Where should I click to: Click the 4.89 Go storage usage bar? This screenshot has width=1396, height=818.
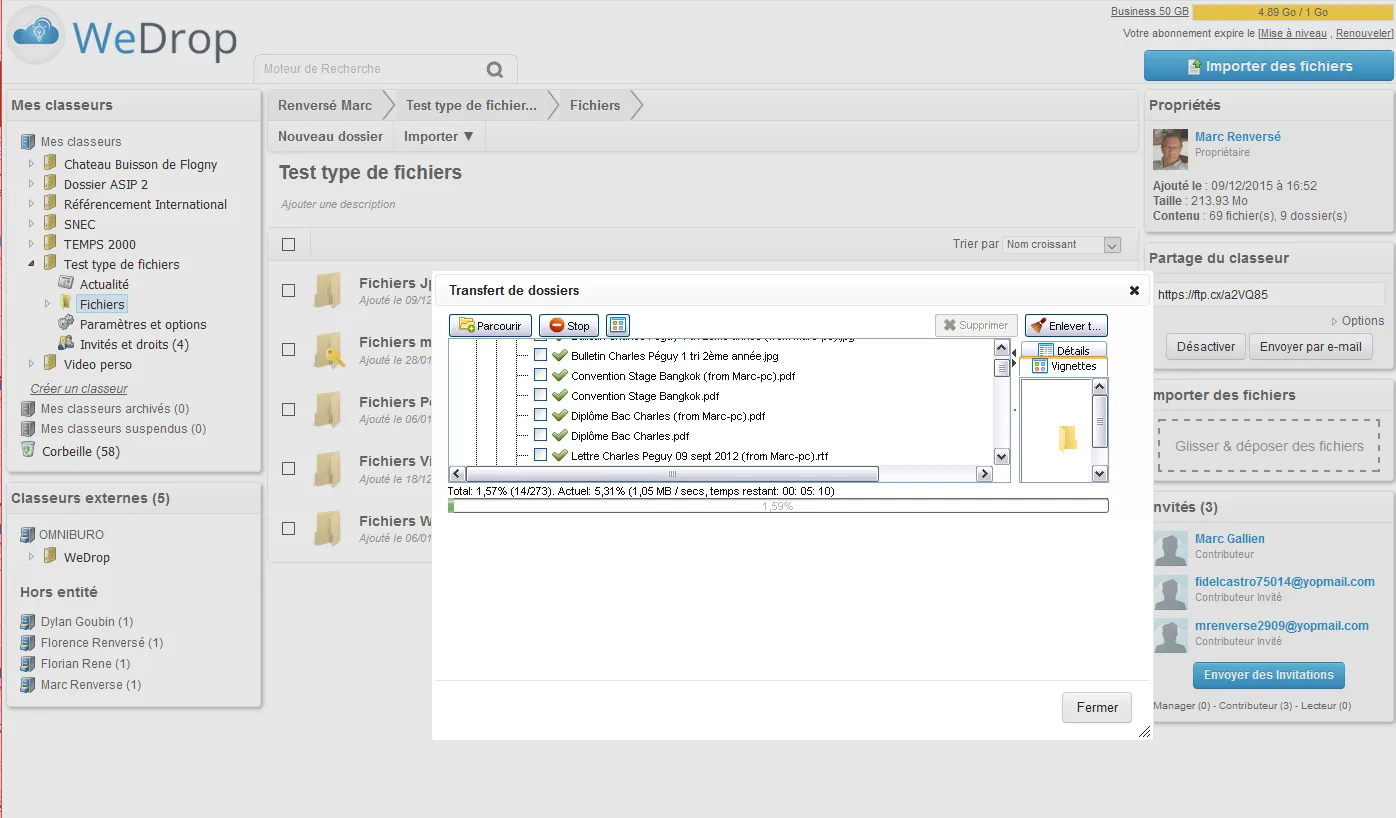[1293, 12]
